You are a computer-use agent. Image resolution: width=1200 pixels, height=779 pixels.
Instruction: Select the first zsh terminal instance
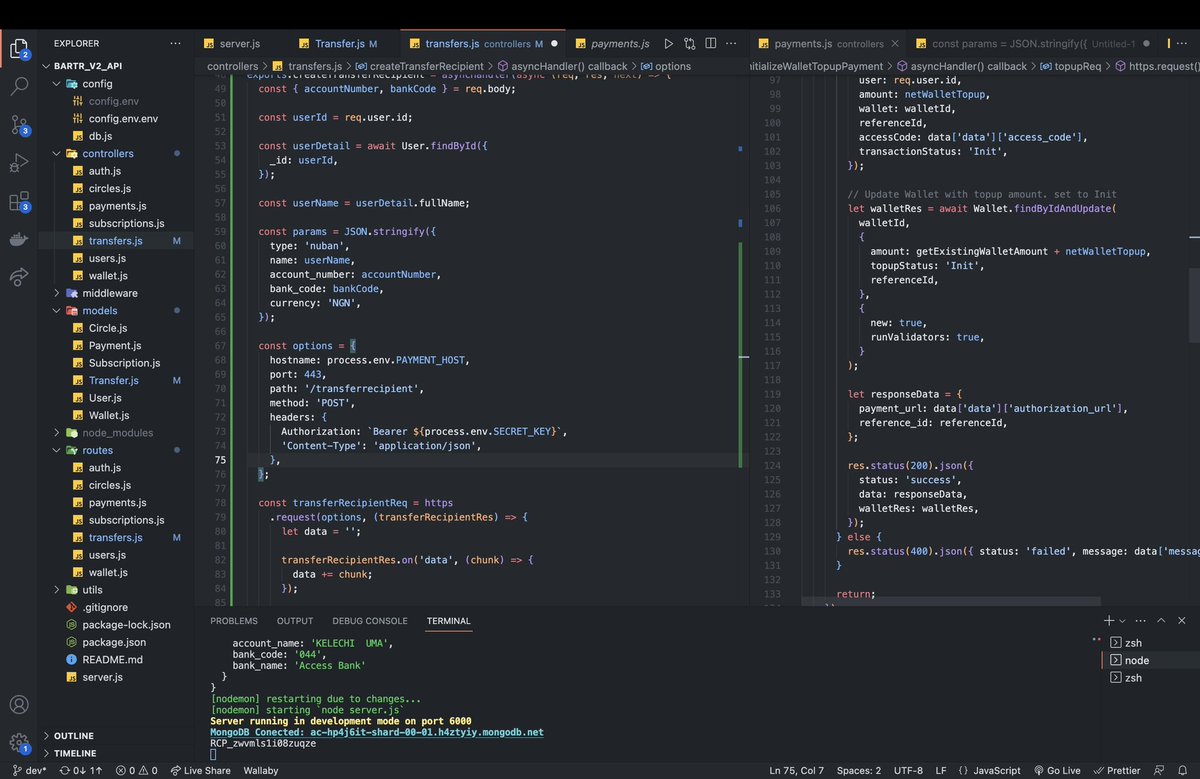pyautogui.click(x=1150, y=643)
